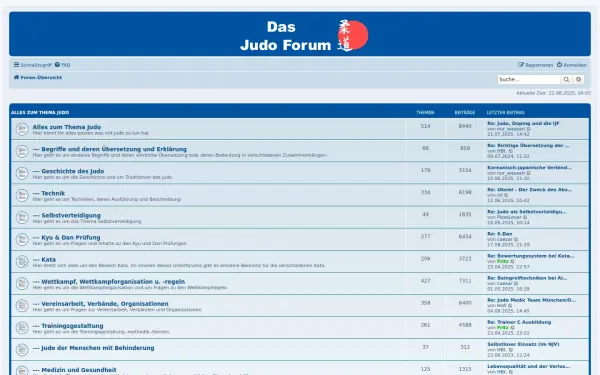600x375 pixels.
Task: View latest post icon in Geschichte des Judo row
Action: pyautogui.click(x=529, y=173)
